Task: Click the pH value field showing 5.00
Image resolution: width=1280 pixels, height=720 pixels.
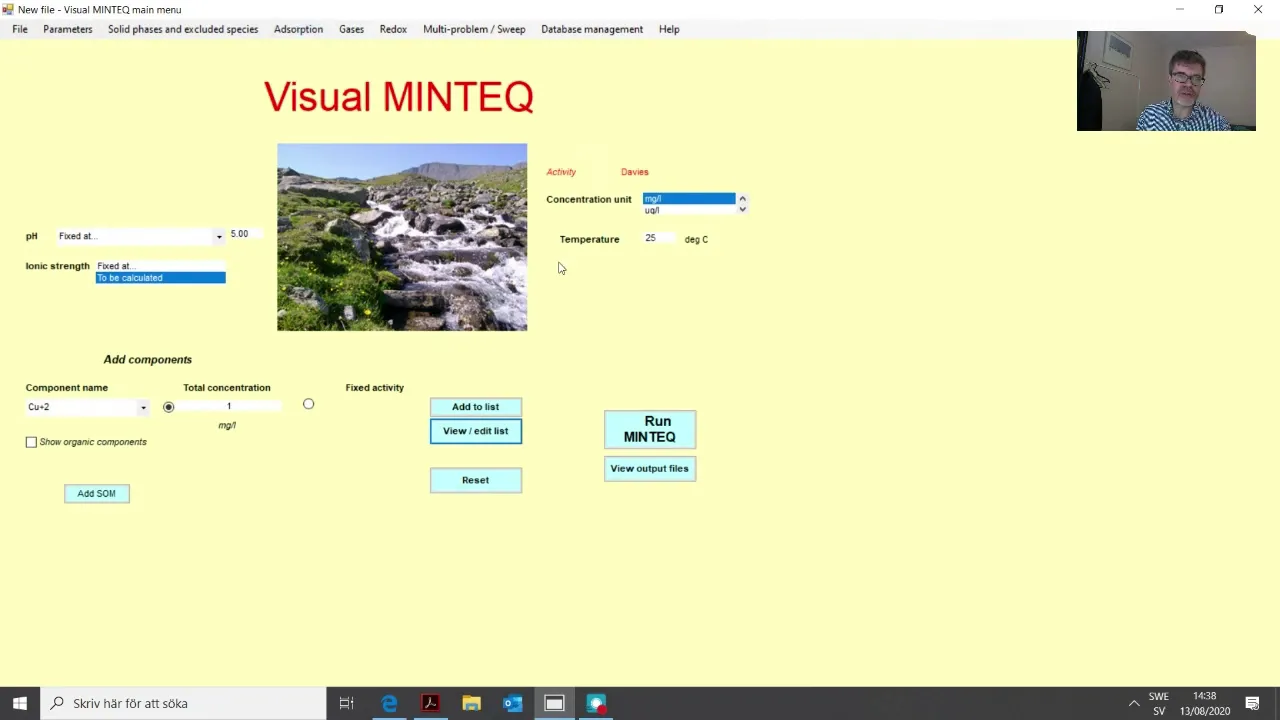Action: click(x=245, y=234)
